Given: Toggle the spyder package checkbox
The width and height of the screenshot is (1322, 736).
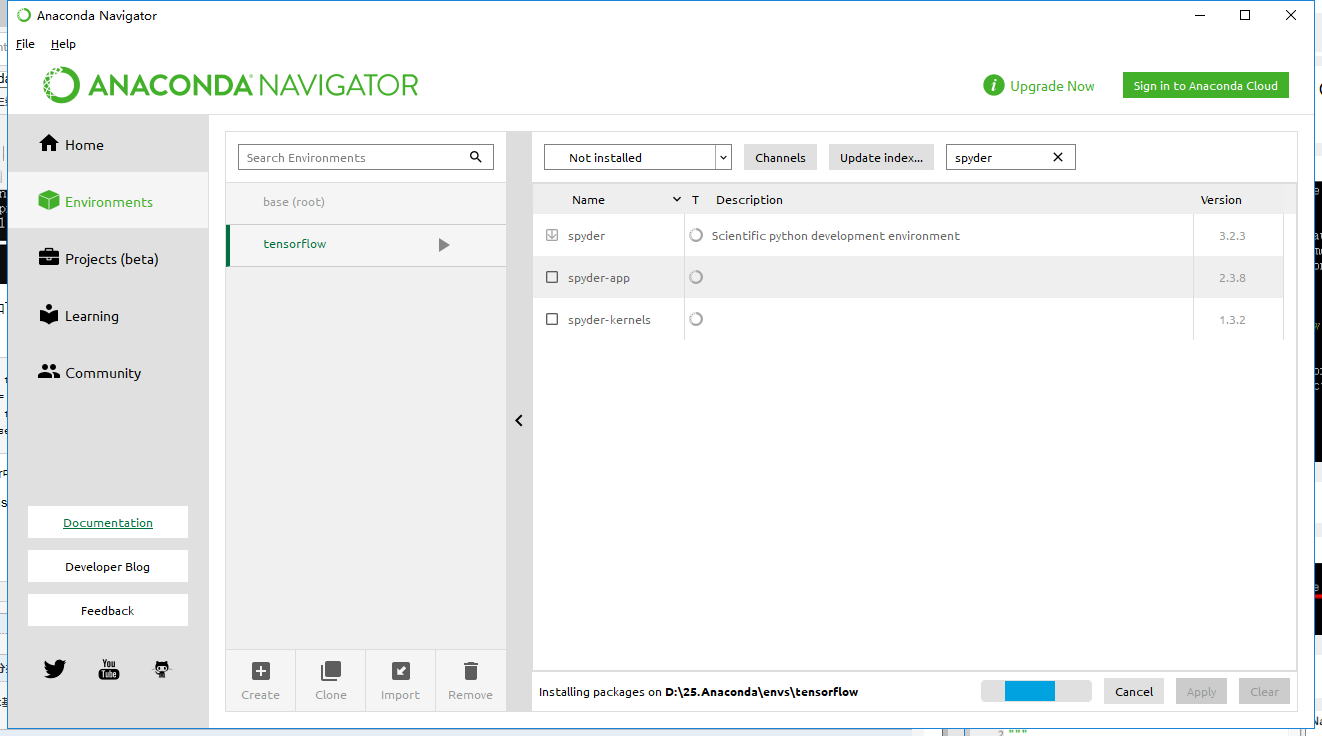Looking at the screenshot, I should click(x=552, y=236).
